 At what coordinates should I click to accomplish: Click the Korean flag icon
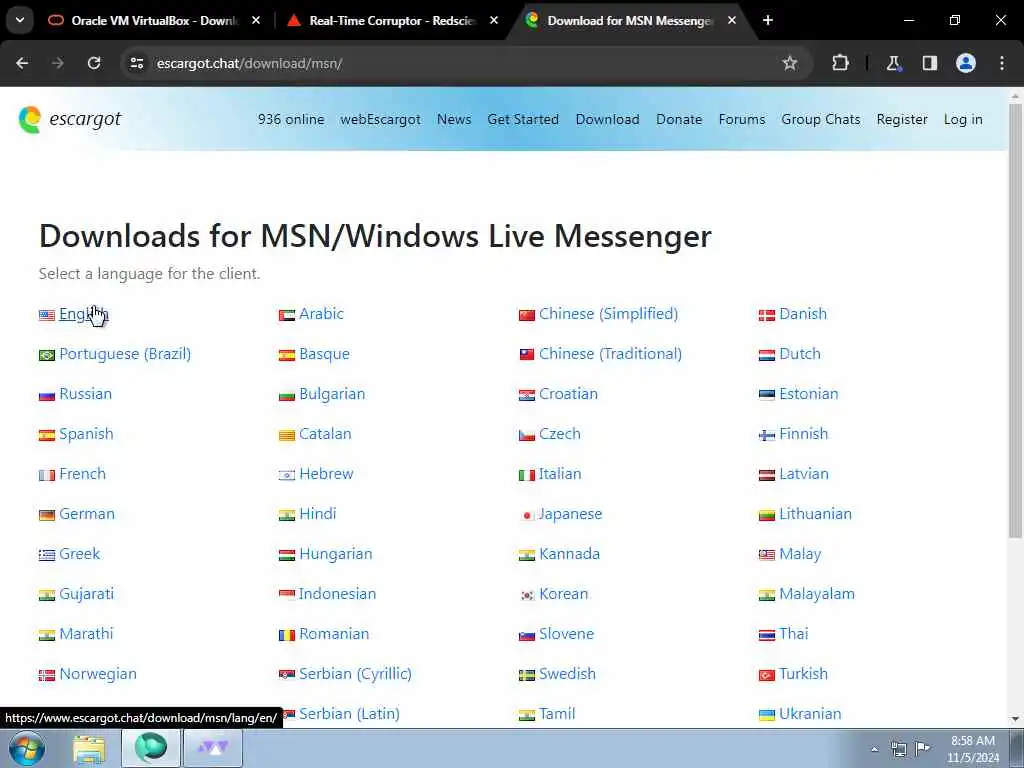point(527,596)
